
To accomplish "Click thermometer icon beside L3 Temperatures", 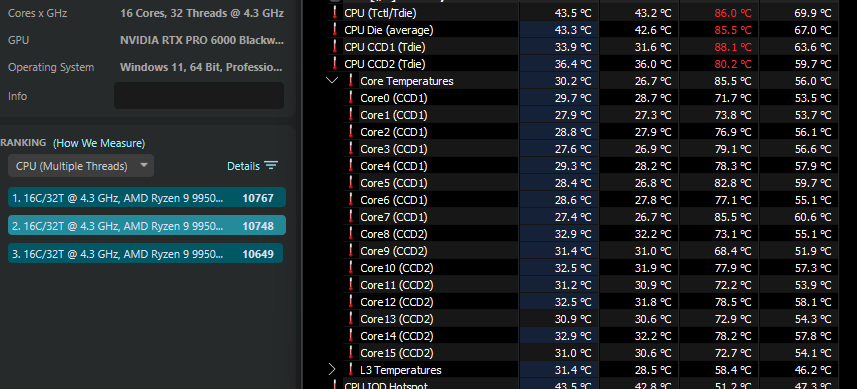I will (x=351, y=370).
